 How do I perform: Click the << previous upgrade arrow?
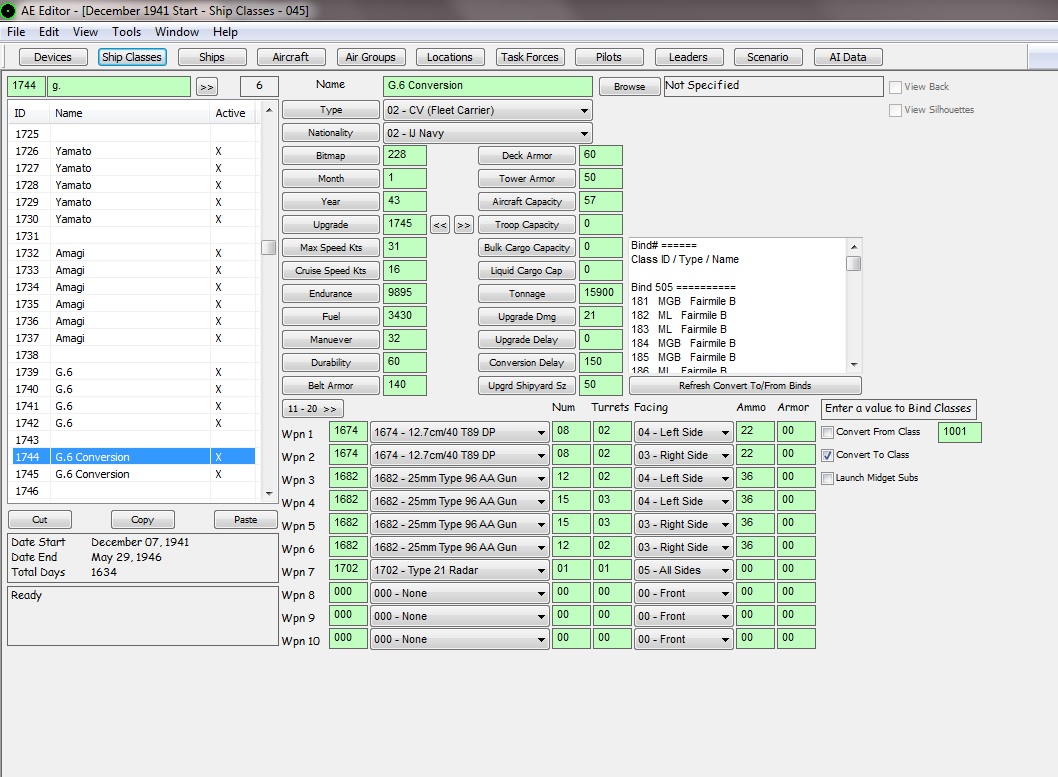[x=440, y=225]
